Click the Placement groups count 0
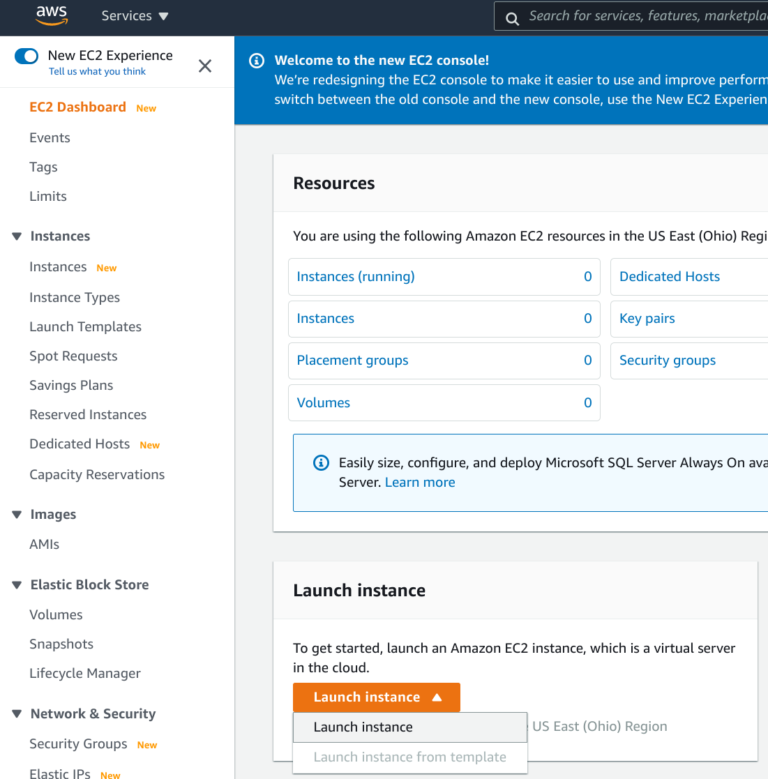This screenshot has height=779, width=768. click(588, 361)
